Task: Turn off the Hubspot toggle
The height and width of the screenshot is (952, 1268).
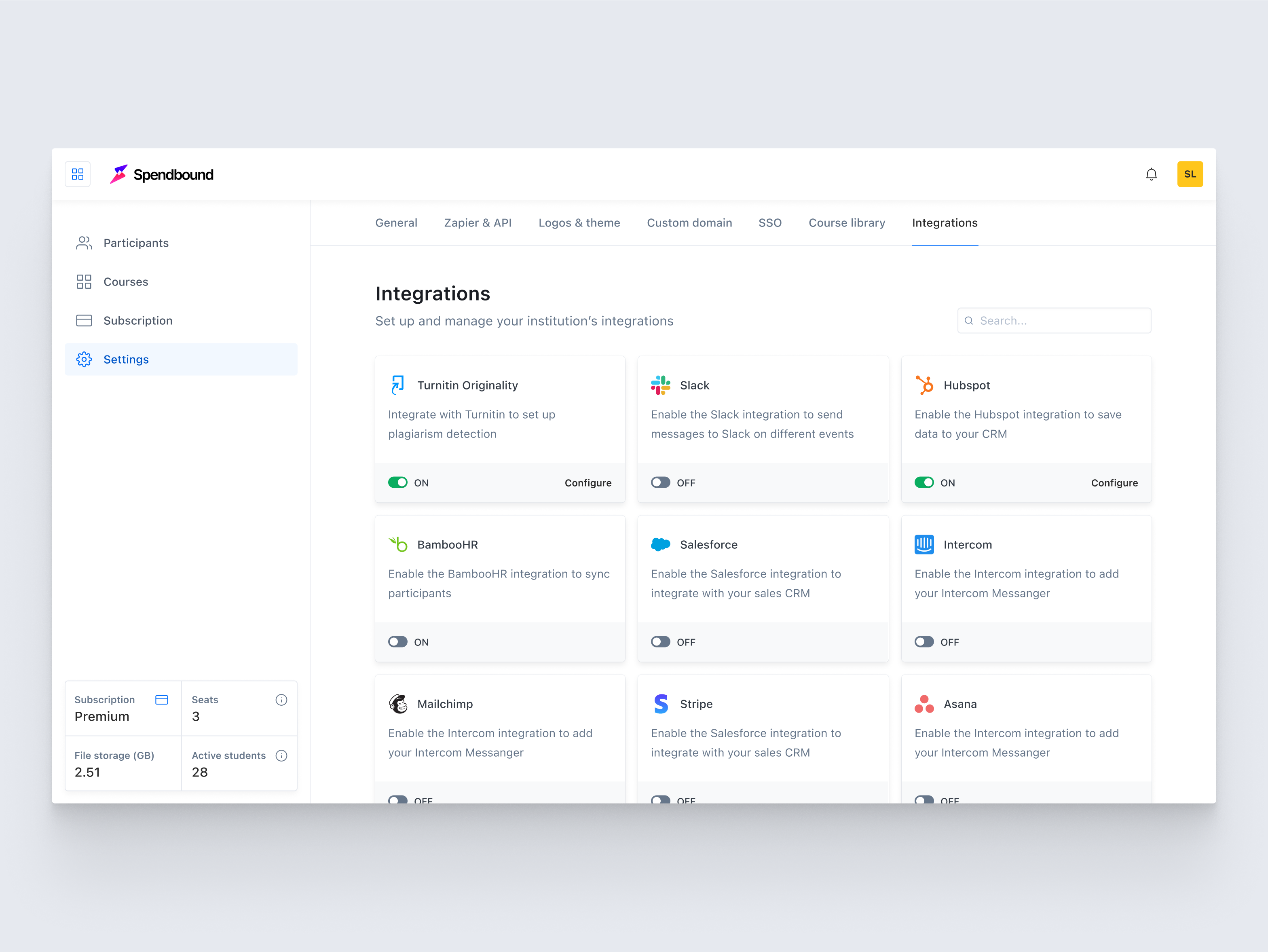Action: [x=924, y=482]
